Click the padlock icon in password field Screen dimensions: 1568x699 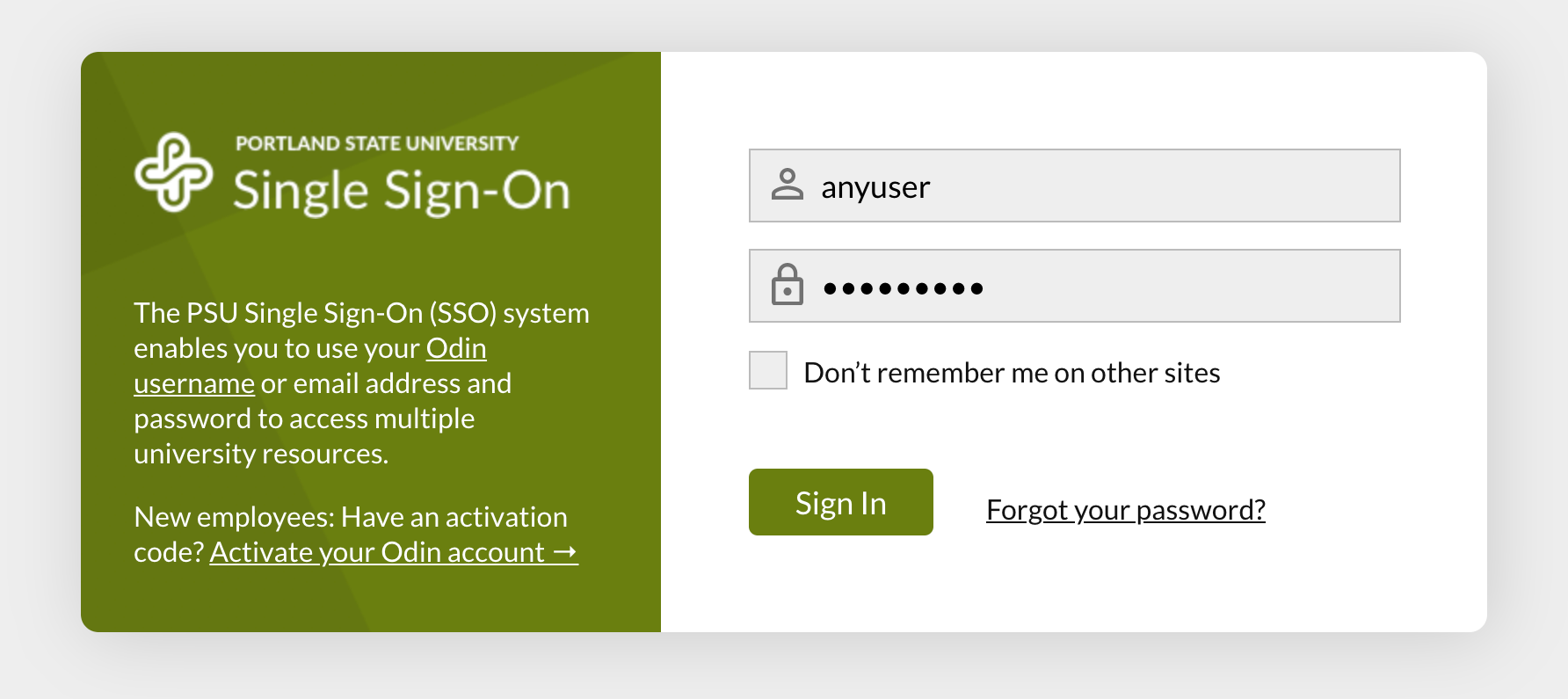point(787,285)
